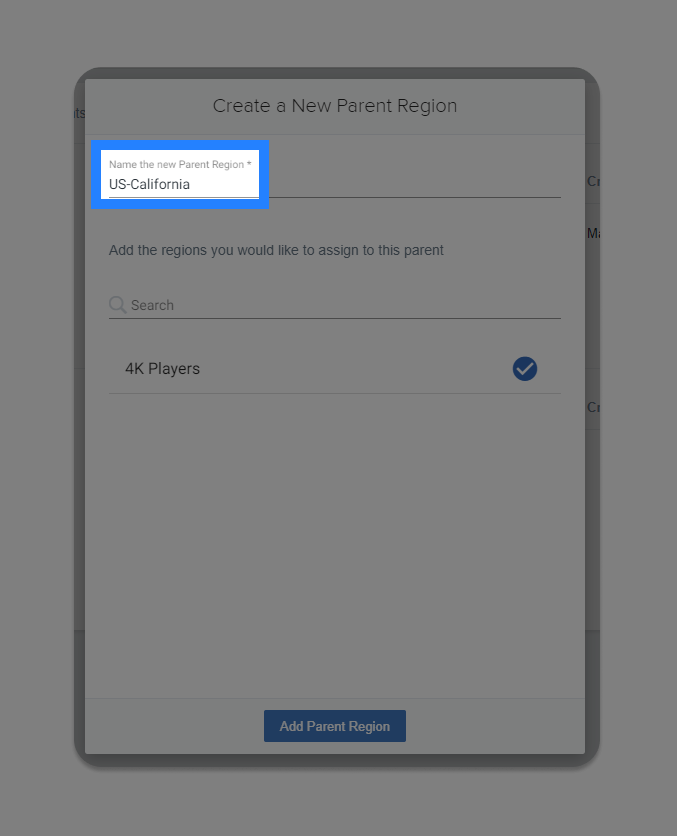Click the required asterisk beside the name label
The image size is (677, 836).
pyautogui.click(x=249, y=164)
